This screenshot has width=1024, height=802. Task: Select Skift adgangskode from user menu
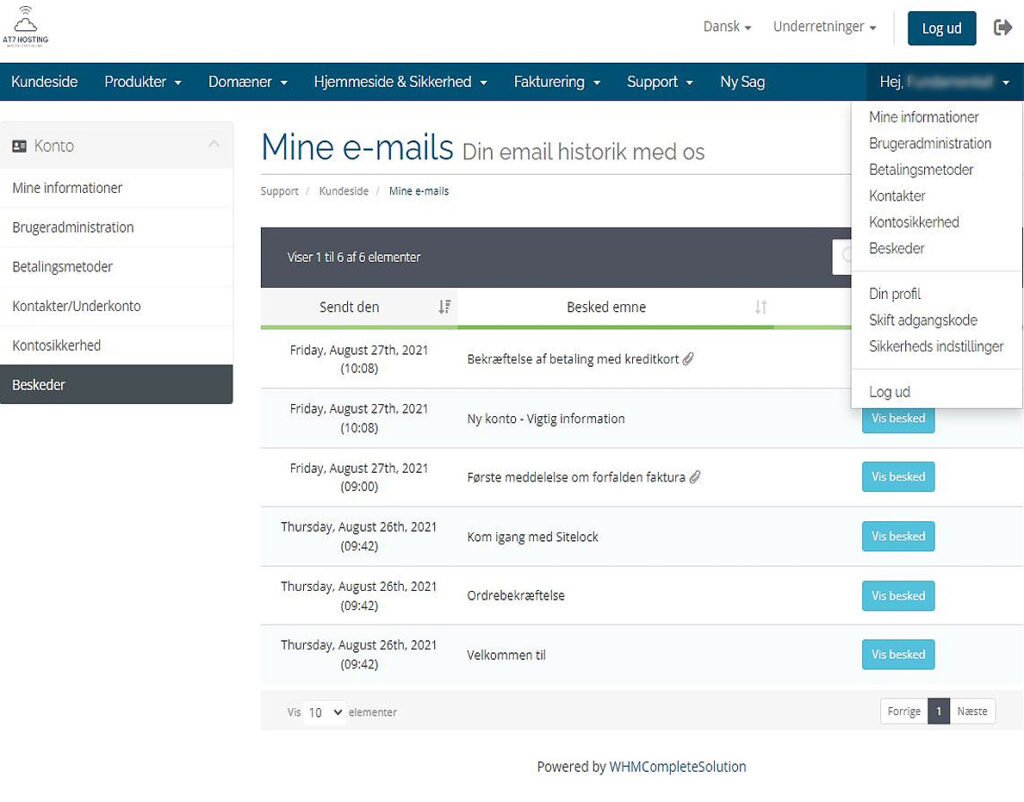(x=923, y=320)
